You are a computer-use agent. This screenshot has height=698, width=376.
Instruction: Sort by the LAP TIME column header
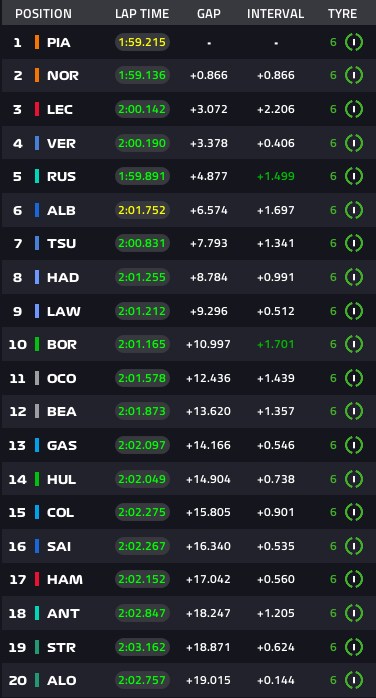(142, 14)
